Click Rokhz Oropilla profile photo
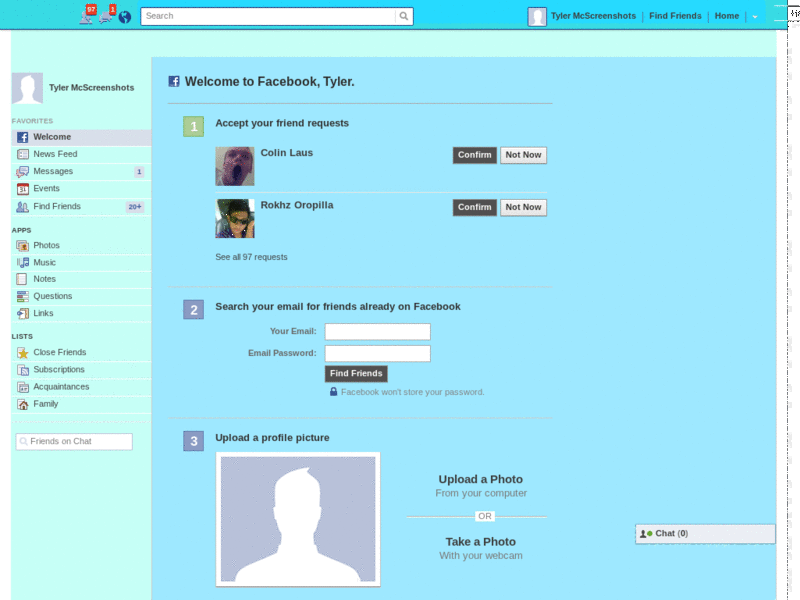800x600 pixels. [x=235, y=218]
